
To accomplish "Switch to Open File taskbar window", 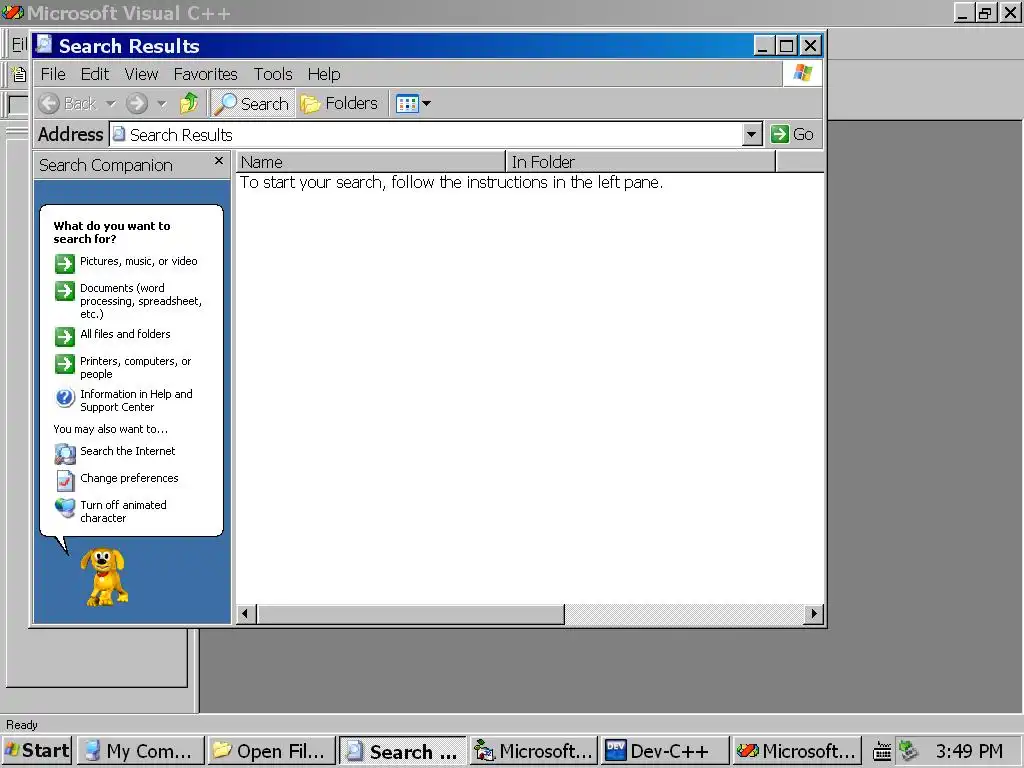I will pyautogui.click(x=271, y=751).
